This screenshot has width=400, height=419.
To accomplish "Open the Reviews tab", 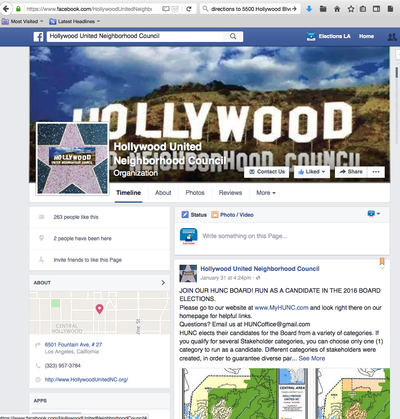I will [x=230, y=193].
